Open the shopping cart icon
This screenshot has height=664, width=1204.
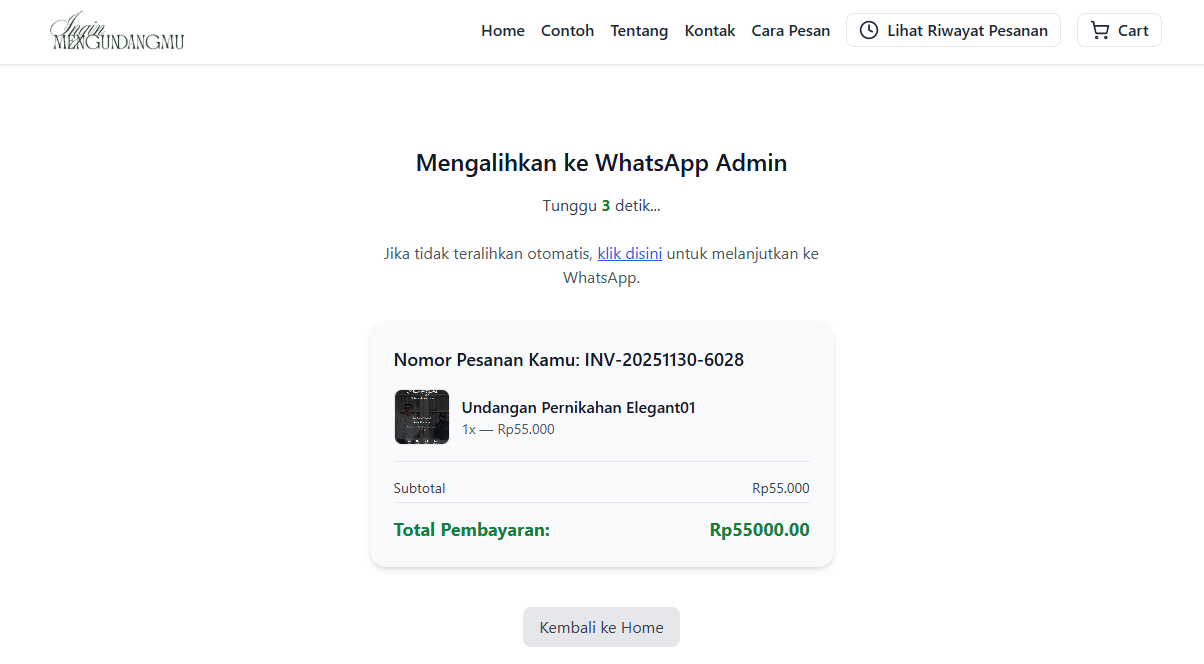click(x=1100, y=30)
